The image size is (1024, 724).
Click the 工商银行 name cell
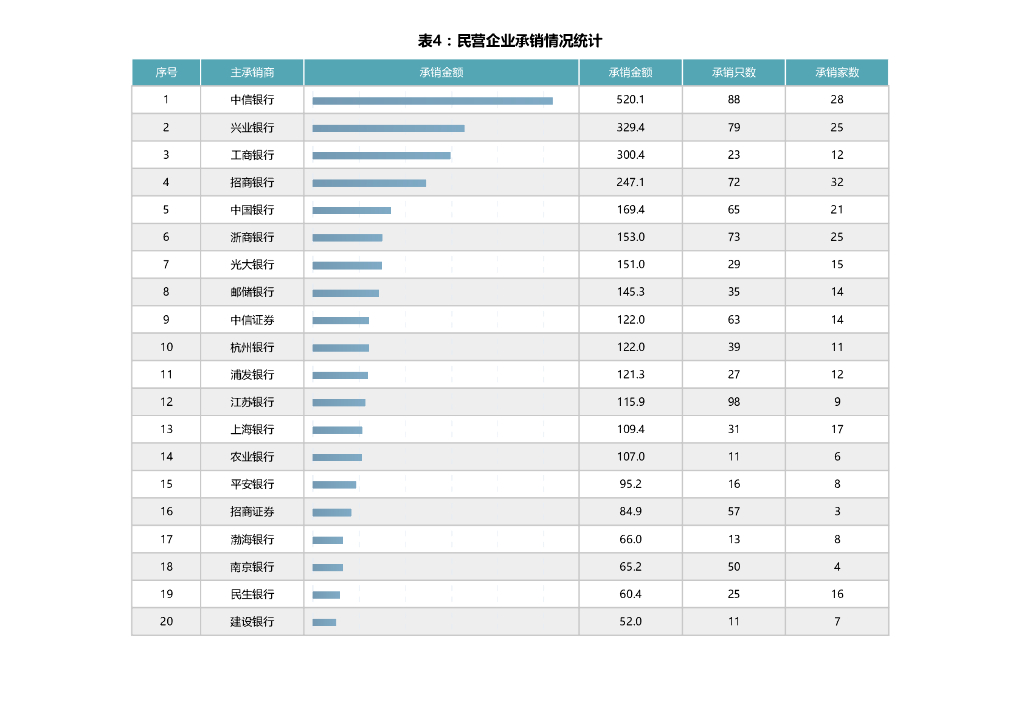[x=252, y=155]
